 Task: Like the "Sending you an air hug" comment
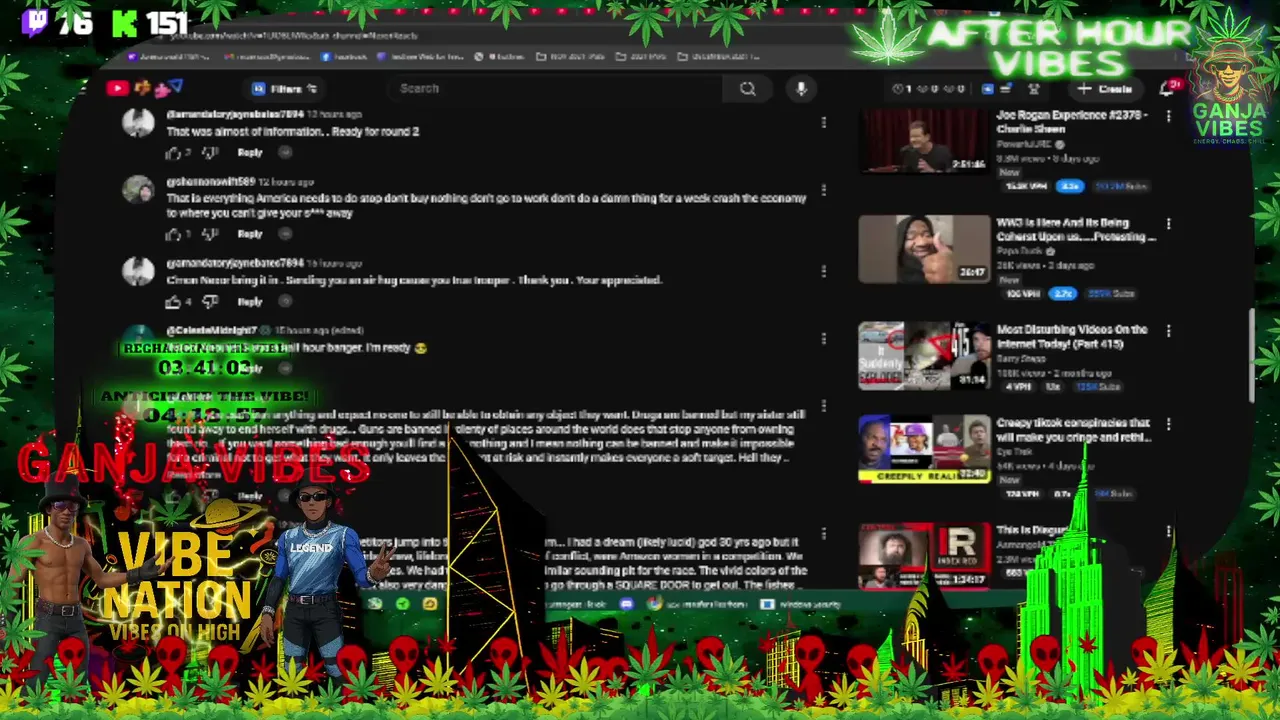pos(173,302)
